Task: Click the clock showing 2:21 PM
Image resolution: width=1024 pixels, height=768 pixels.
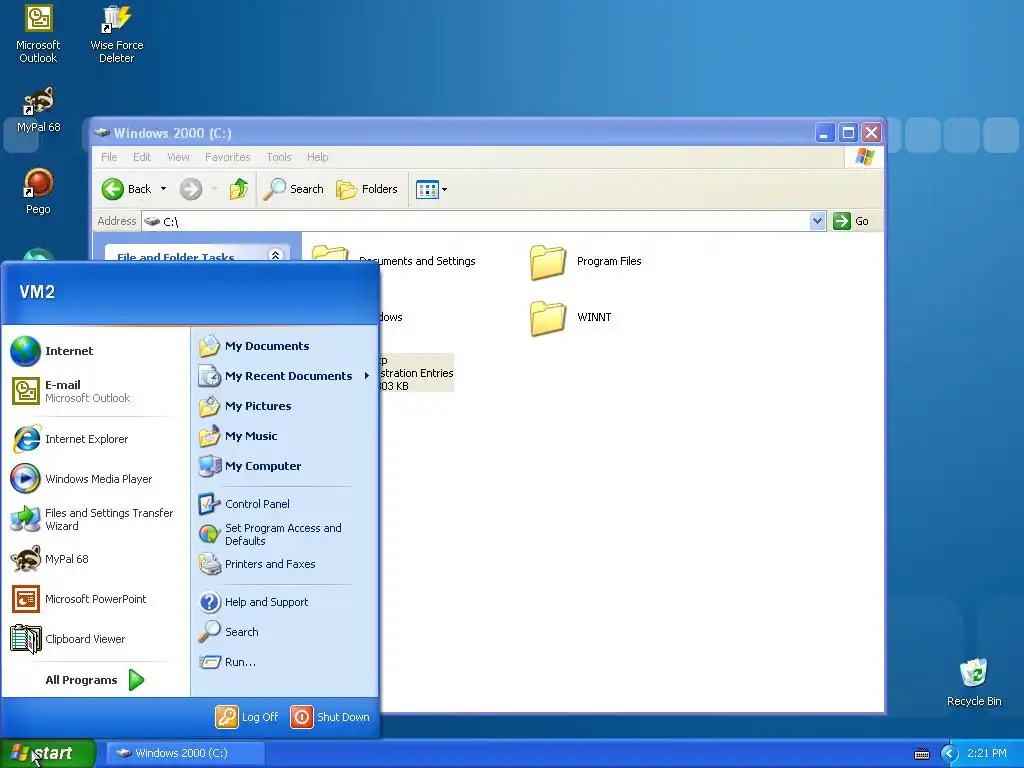Action: pos(987,754)
